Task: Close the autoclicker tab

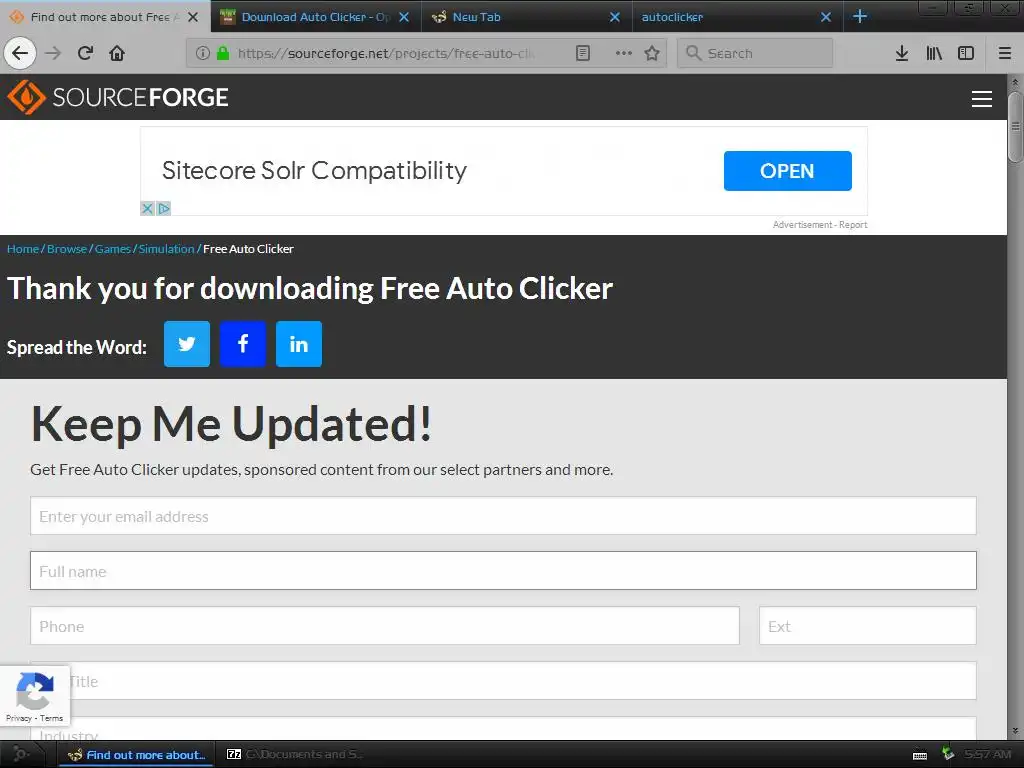Action: [826, 17]
